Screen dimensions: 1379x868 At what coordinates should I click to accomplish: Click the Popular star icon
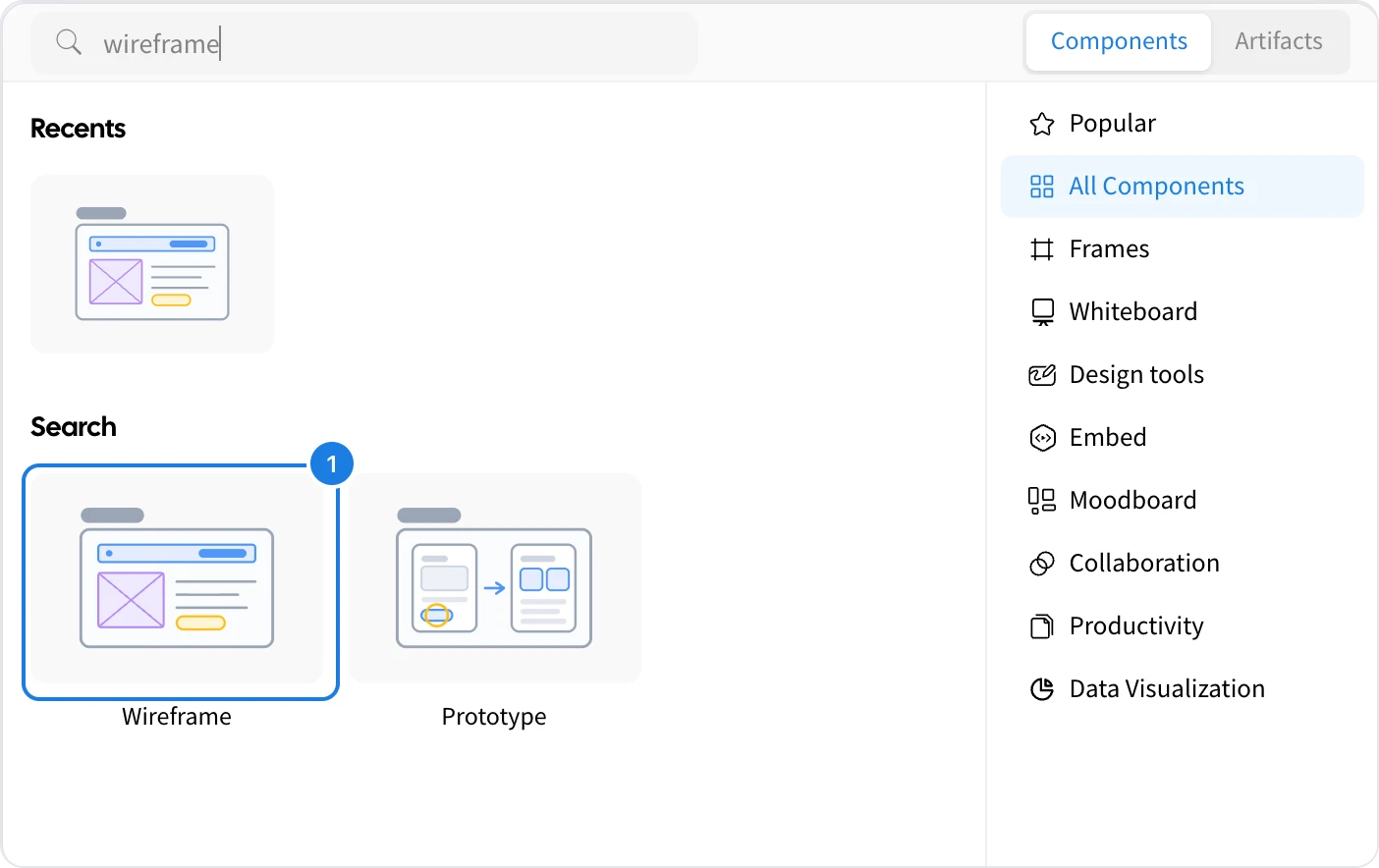1042,124
